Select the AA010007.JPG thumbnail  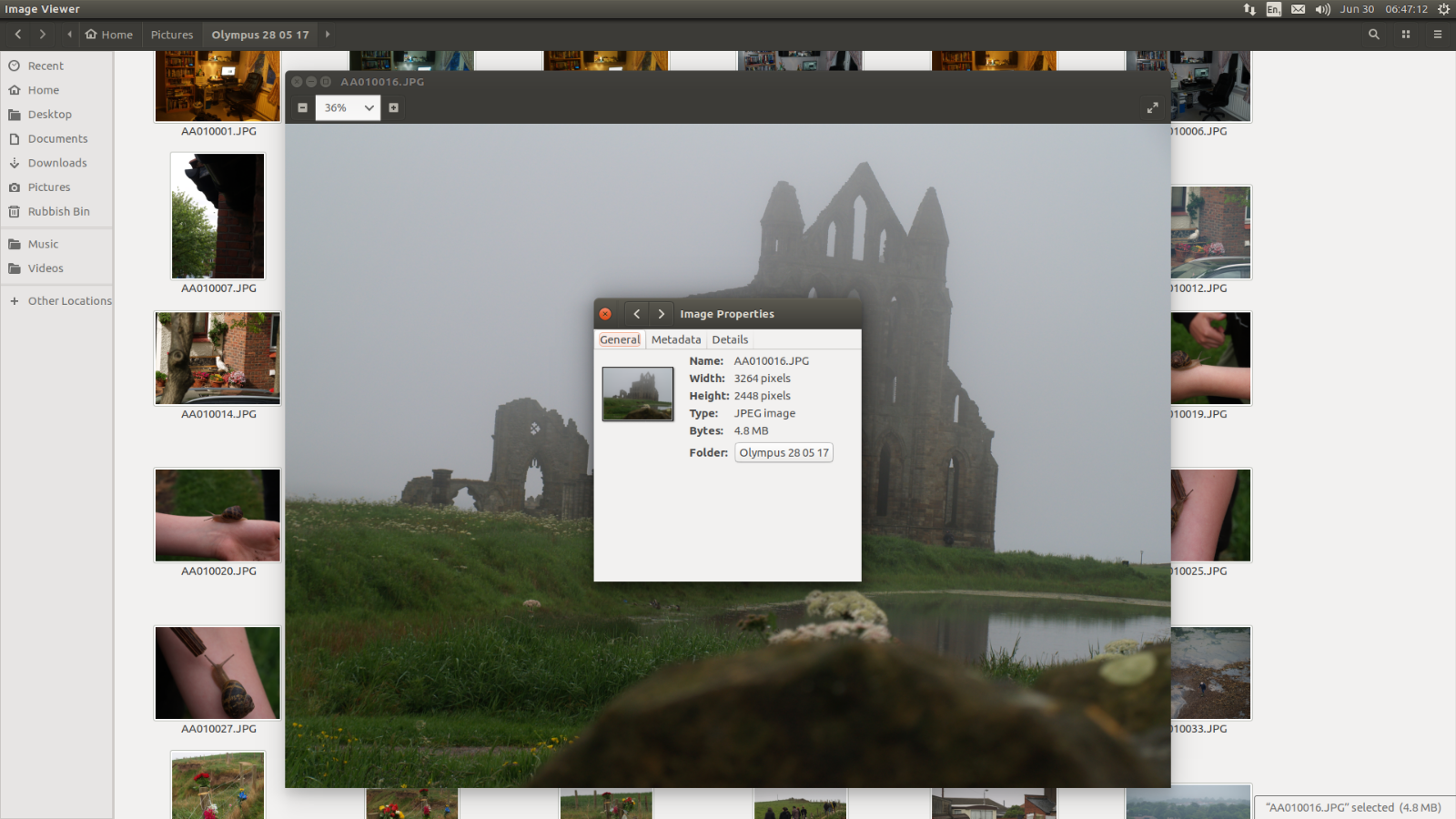[217, 216]
